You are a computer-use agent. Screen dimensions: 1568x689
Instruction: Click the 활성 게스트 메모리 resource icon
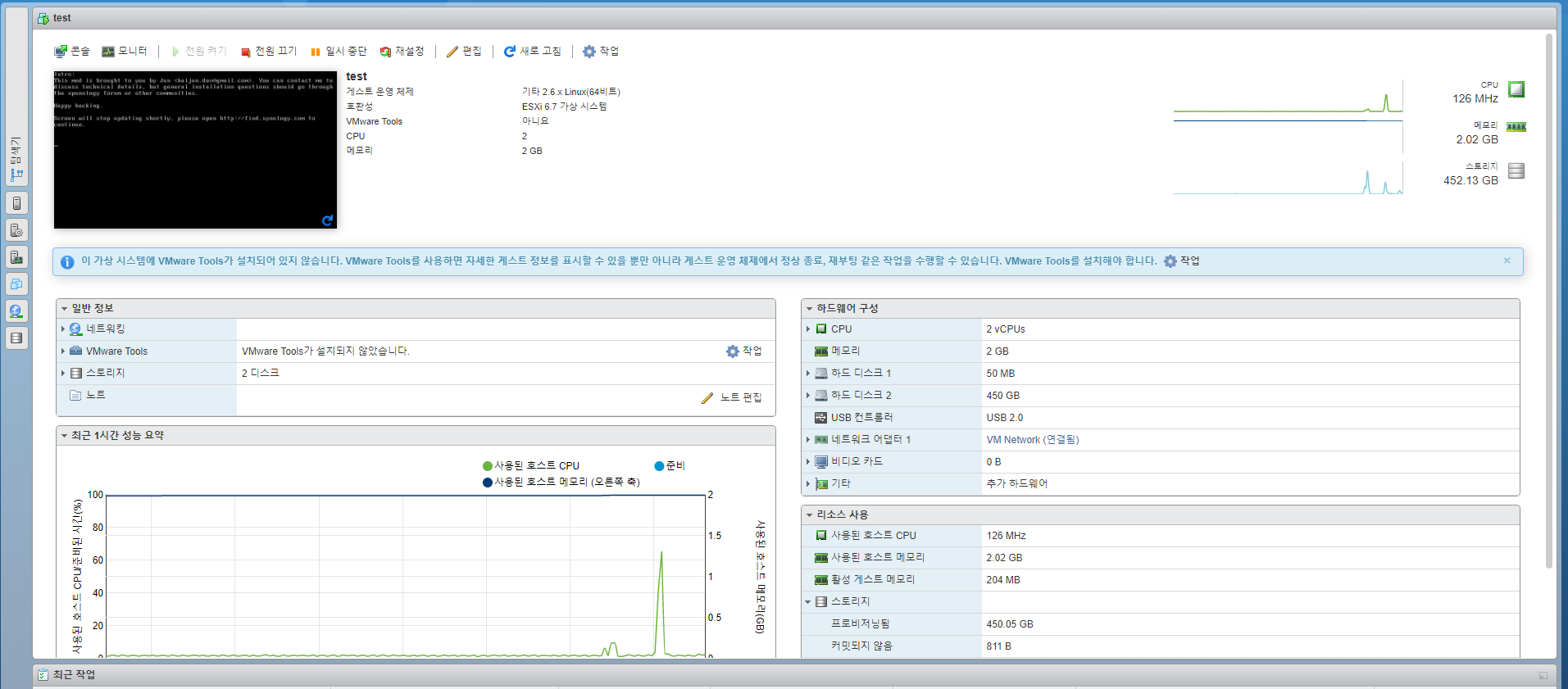[821, 580]
